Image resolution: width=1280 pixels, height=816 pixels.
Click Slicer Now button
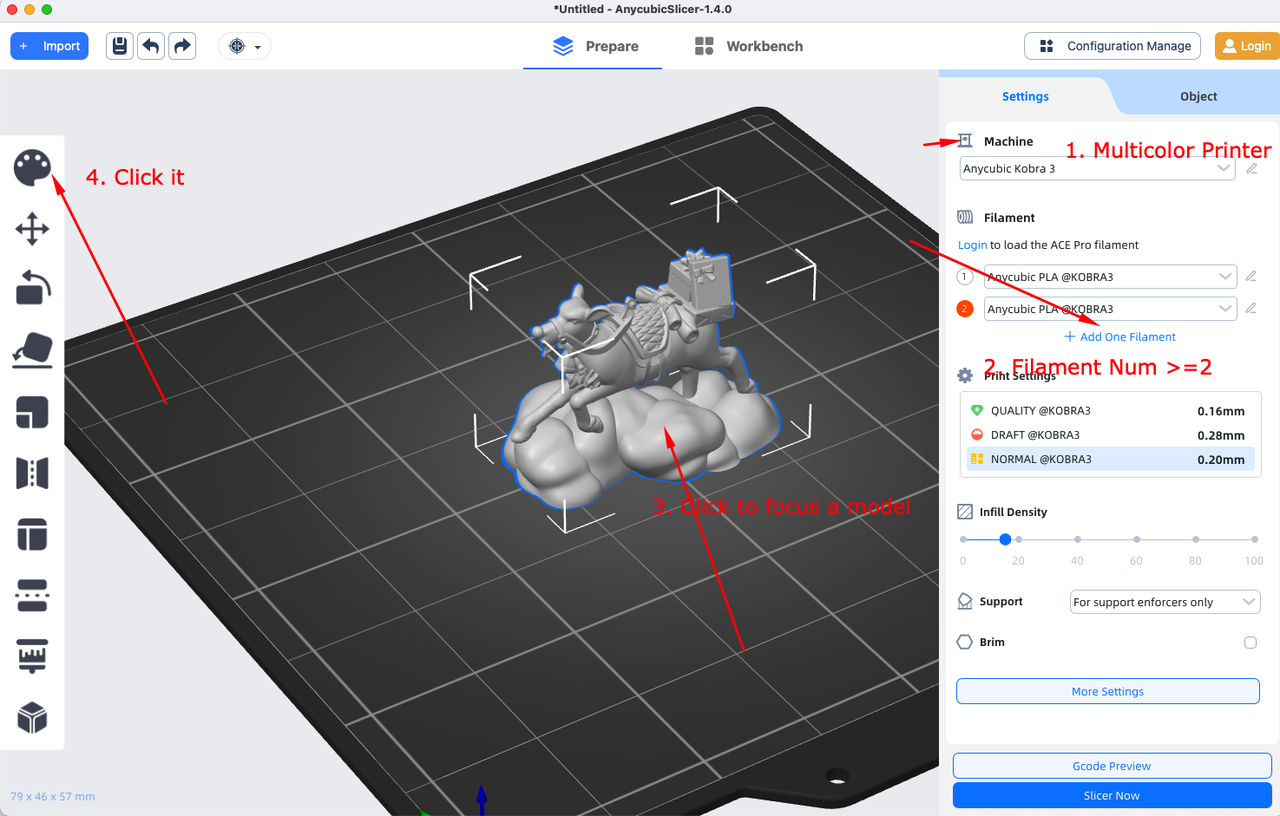[1112, 796]
